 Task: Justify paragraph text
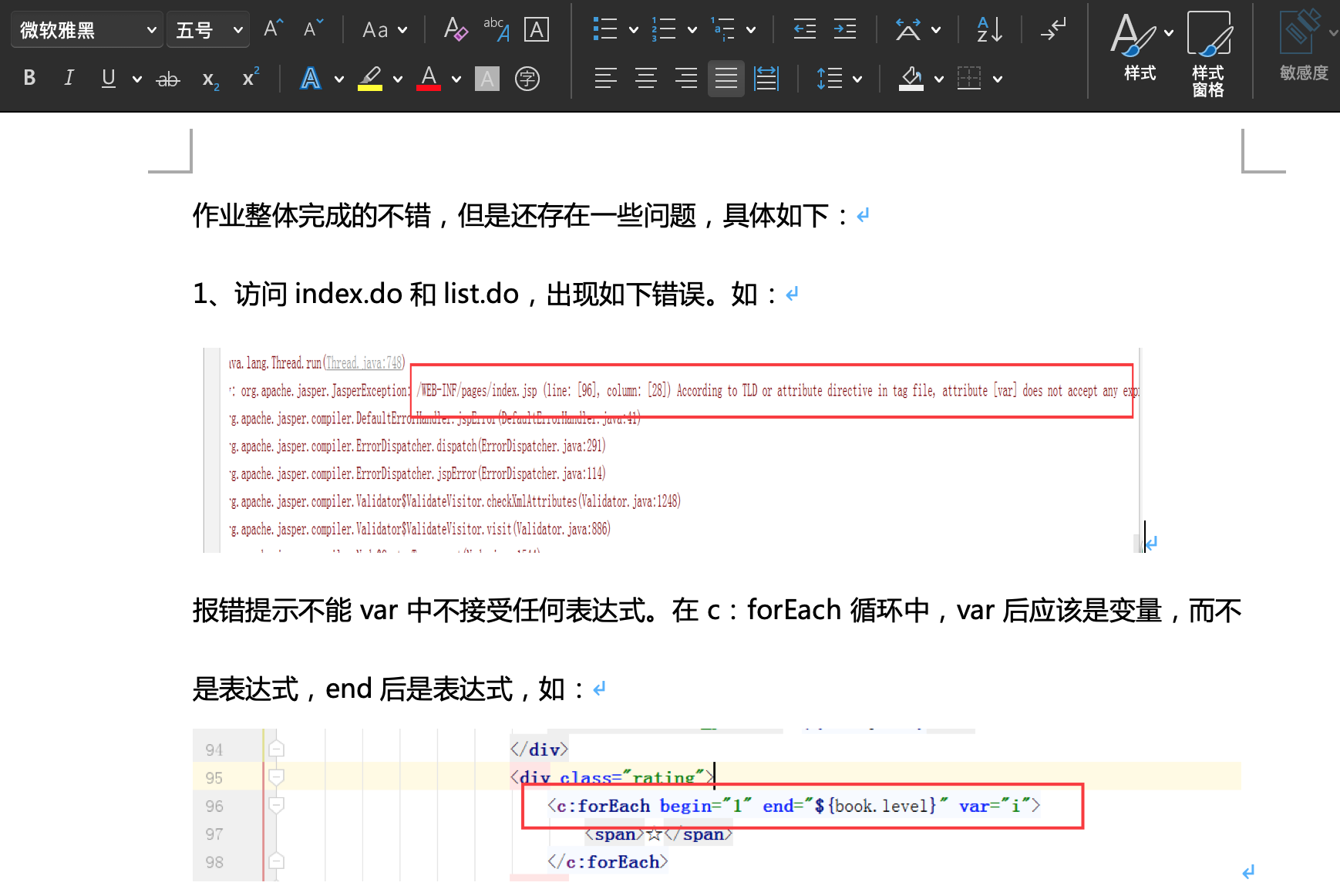[726, 78]
